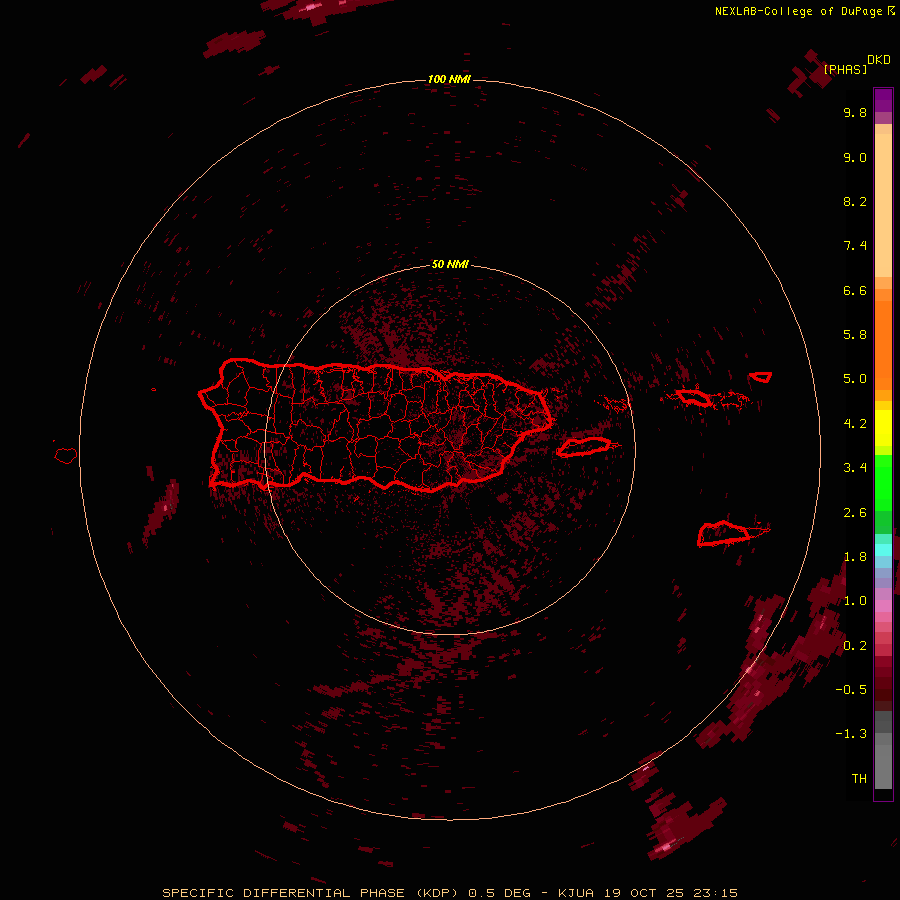The height and width of the screenshot is (900, 900).
Task: Click the DKD unit label above color bar
Action: click(879, 59)
